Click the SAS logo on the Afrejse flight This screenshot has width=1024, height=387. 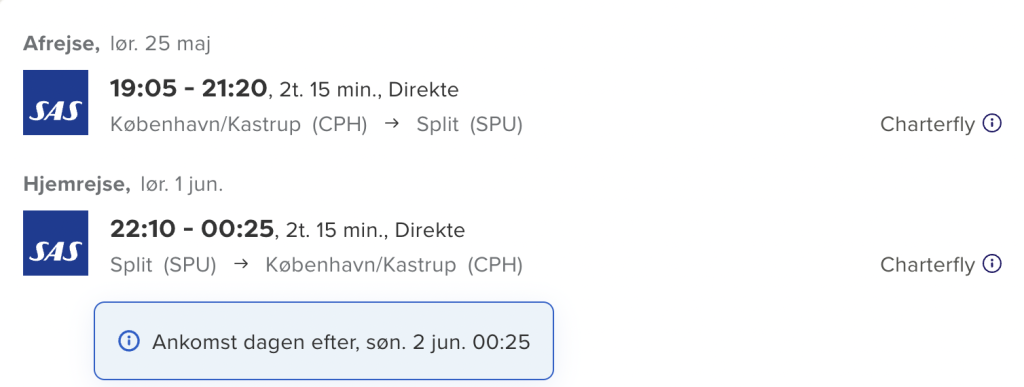pyautogui.click(x=56, y=102)
